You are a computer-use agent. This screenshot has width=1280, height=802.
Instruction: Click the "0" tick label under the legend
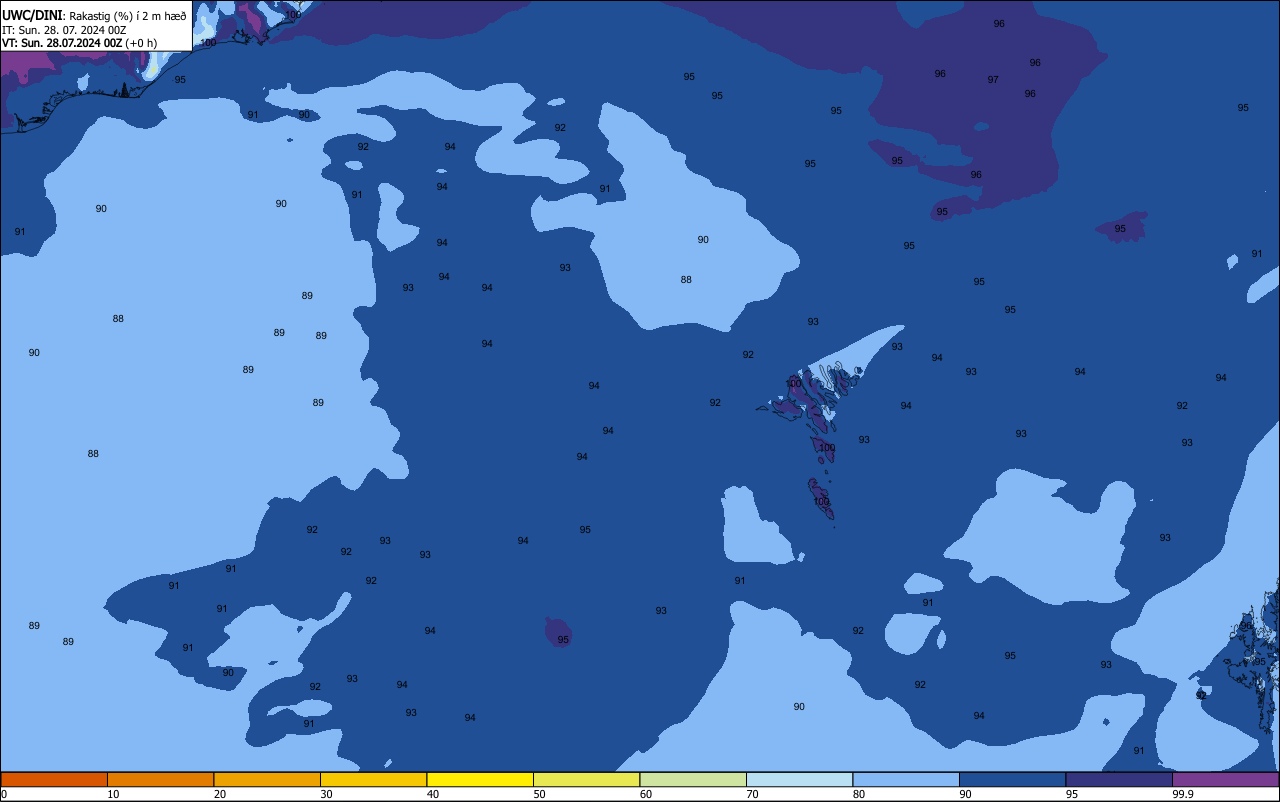click(x=4, y=794)
